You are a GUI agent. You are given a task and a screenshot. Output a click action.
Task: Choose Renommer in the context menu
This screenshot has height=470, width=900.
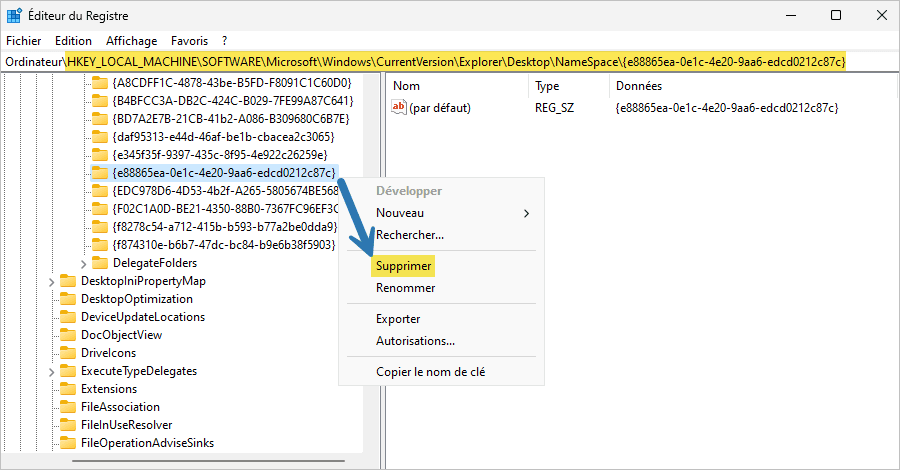point(405,288)
